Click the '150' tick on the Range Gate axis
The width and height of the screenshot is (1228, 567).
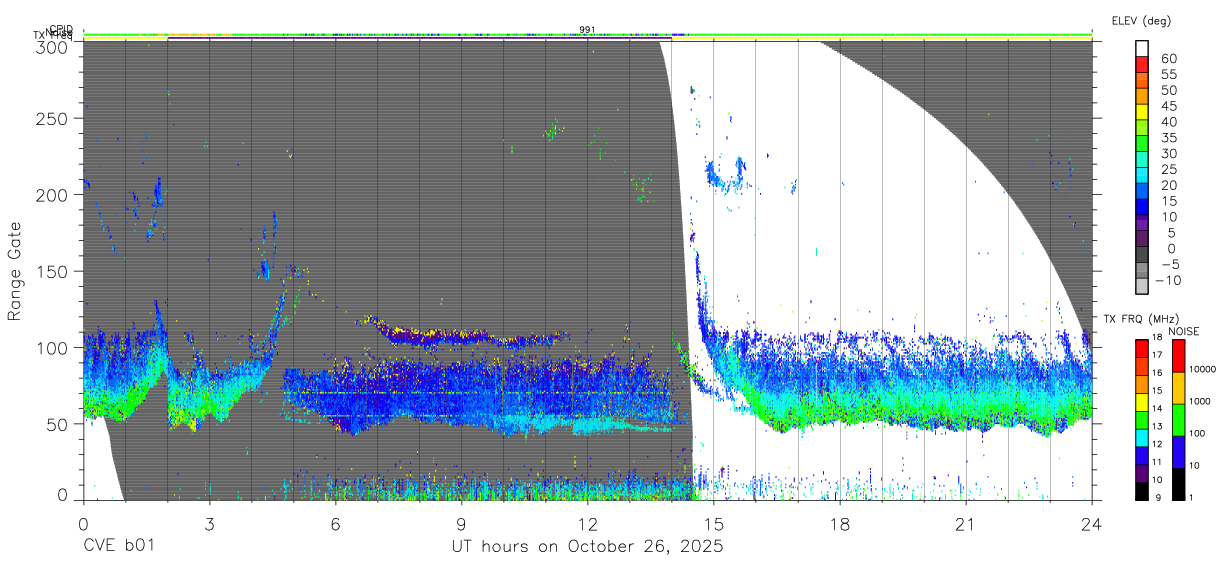pyautogui.click(x=52, y=271)
